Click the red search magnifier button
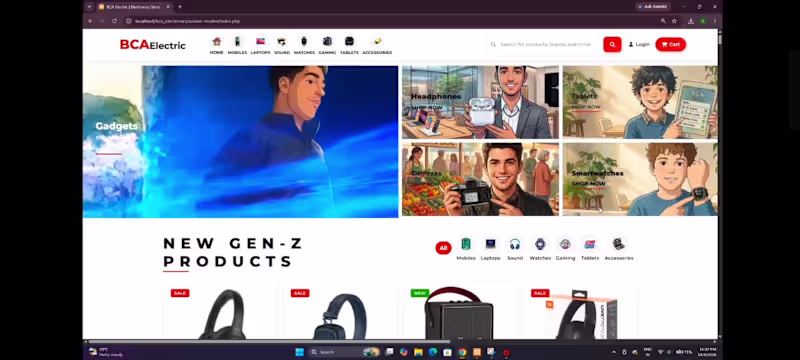The width and height of the screenshot is (800, 360). (612, 44)
